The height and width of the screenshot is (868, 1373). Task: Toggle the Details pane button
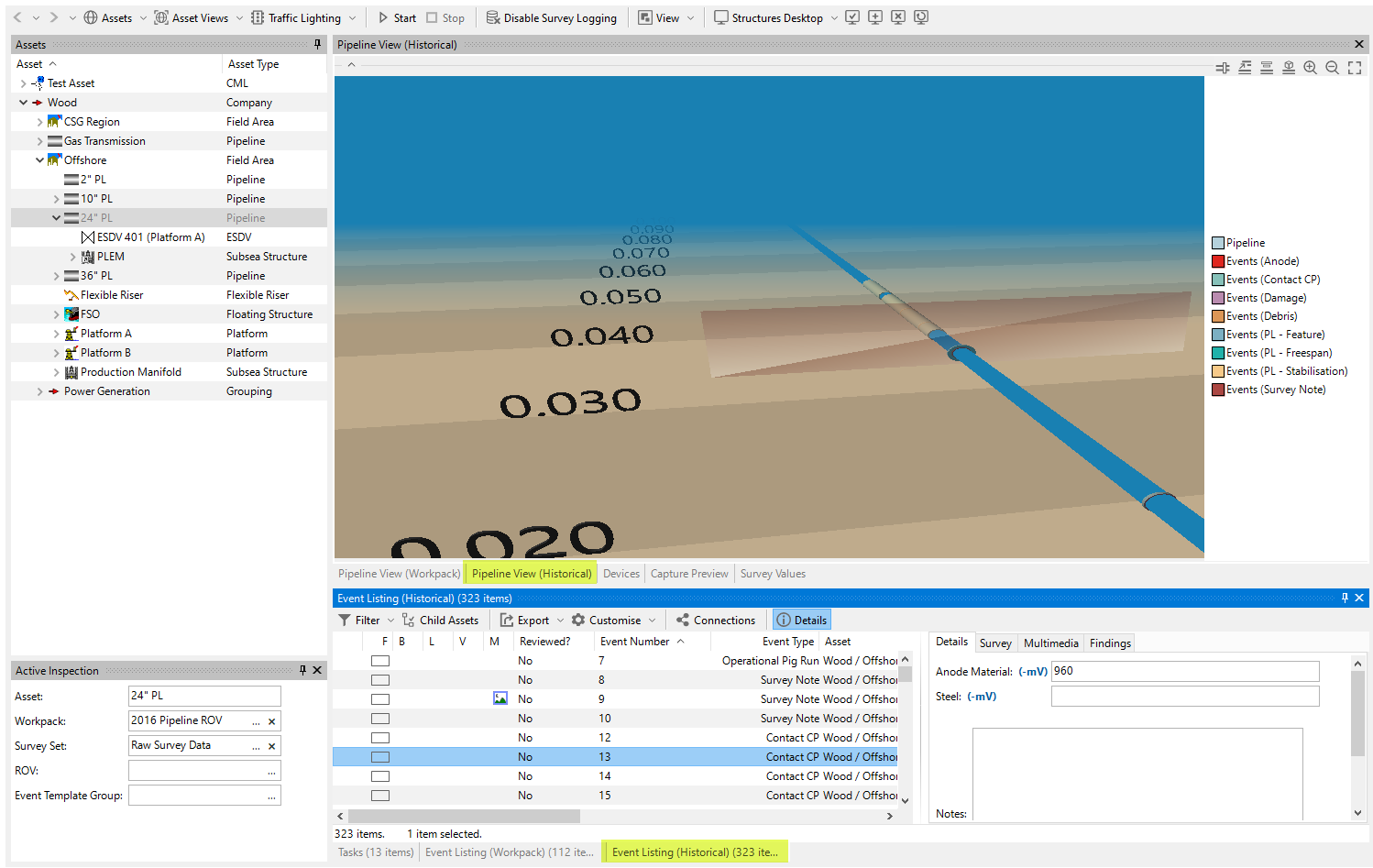(802, 621)
